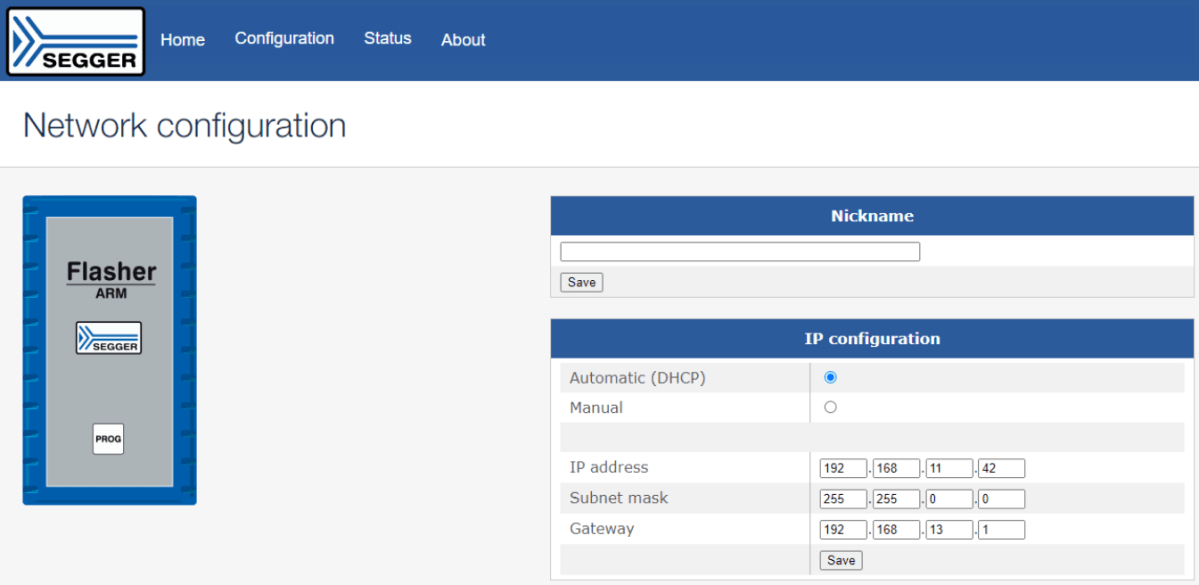Click last octet of Subnet mask
The height and width of the screenshot is (585, 1199).
1001,499
